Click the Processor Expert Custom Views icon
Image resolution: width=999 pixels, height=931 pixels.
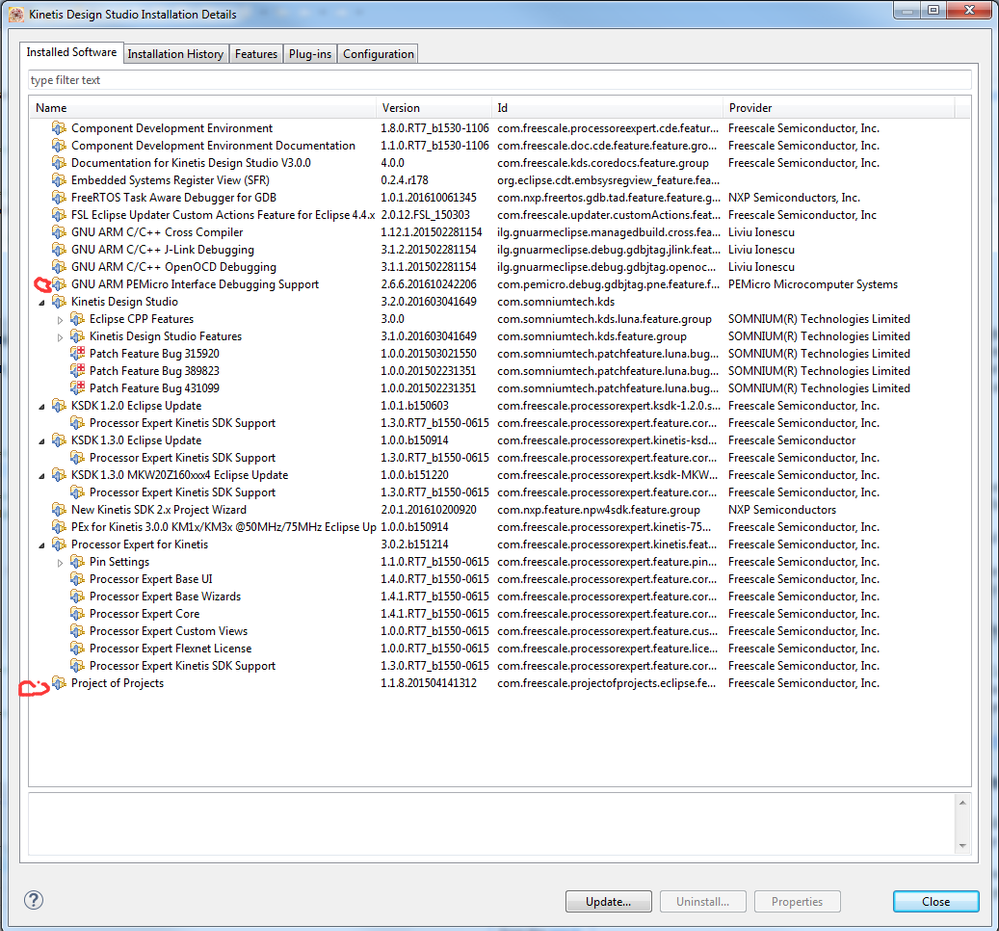click(77, 631)
